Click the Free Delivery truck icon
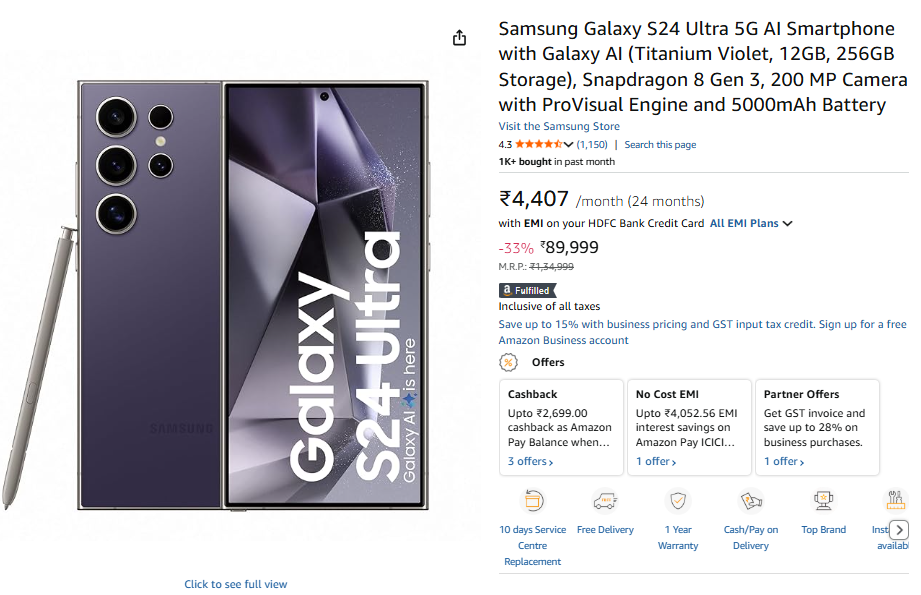 click(605, 501)
